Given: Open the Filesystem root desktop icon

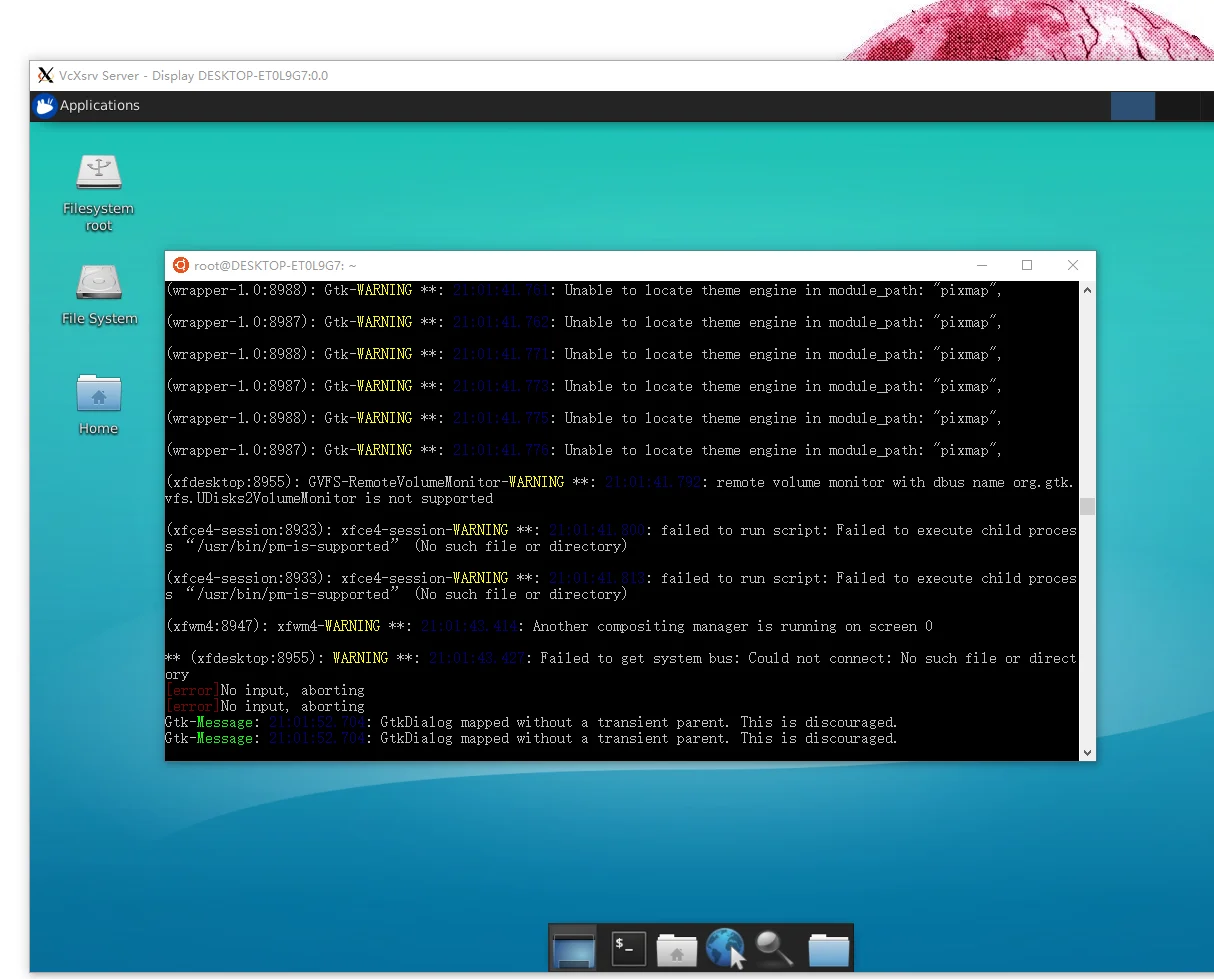Looking at the screenshot, I should [x=99, y=173].
